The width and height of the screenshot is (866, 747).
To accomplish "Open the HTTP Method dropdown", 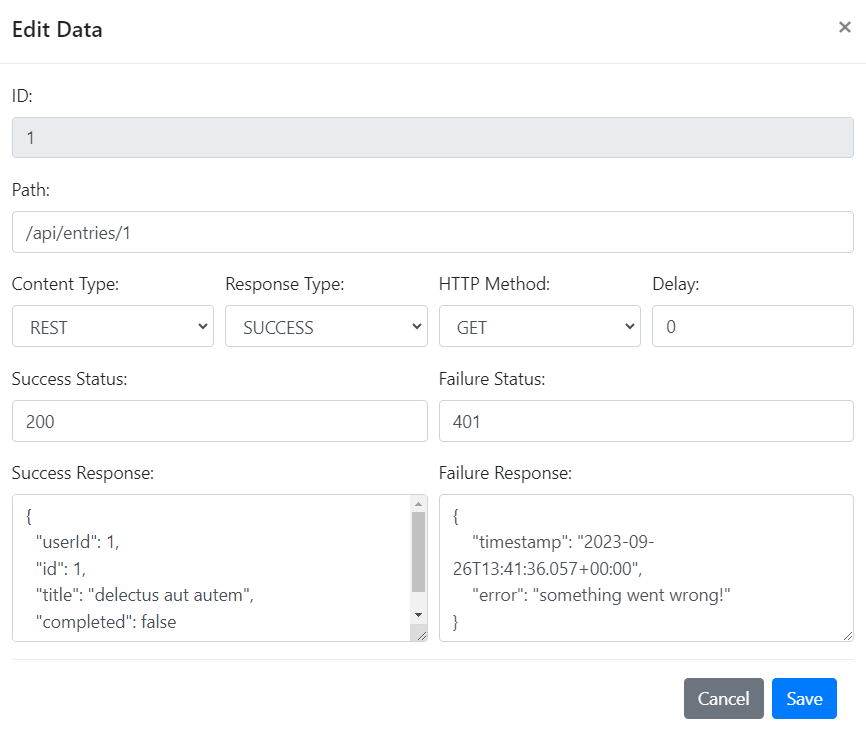I will click(539, 326).
